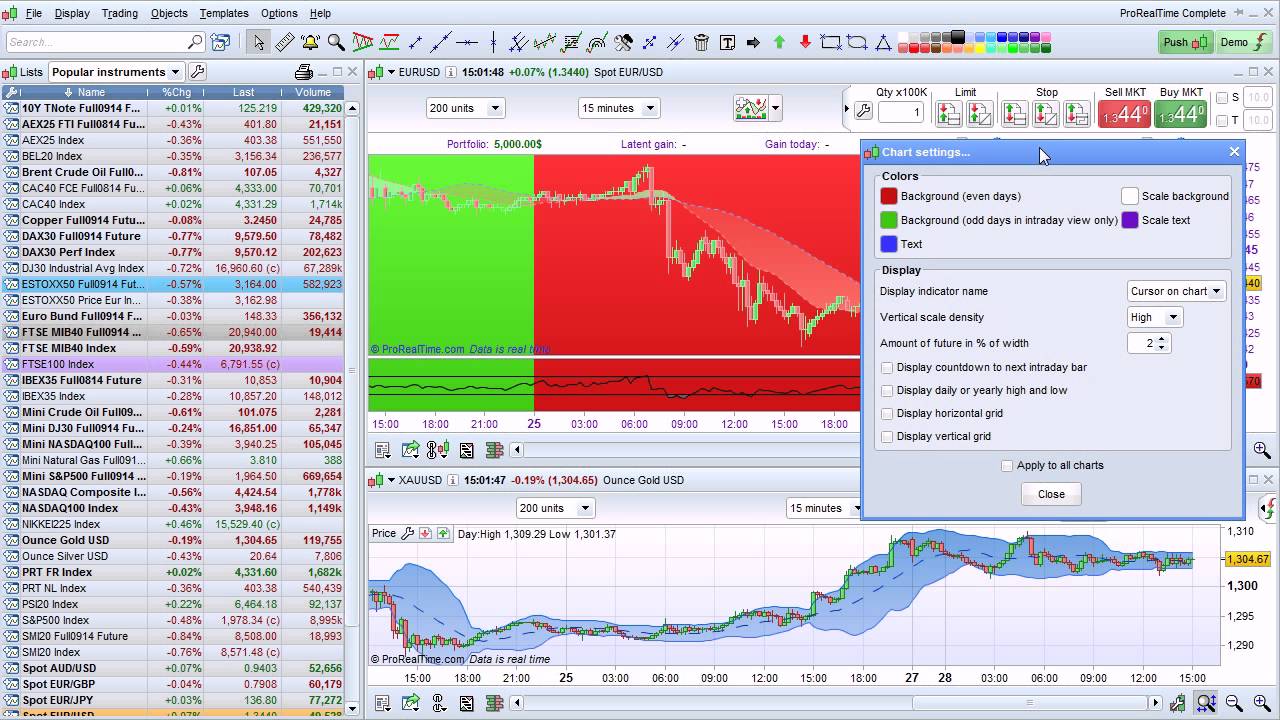
Task: Click the Background (odd days) green color swatch
Action: point(889,220)
